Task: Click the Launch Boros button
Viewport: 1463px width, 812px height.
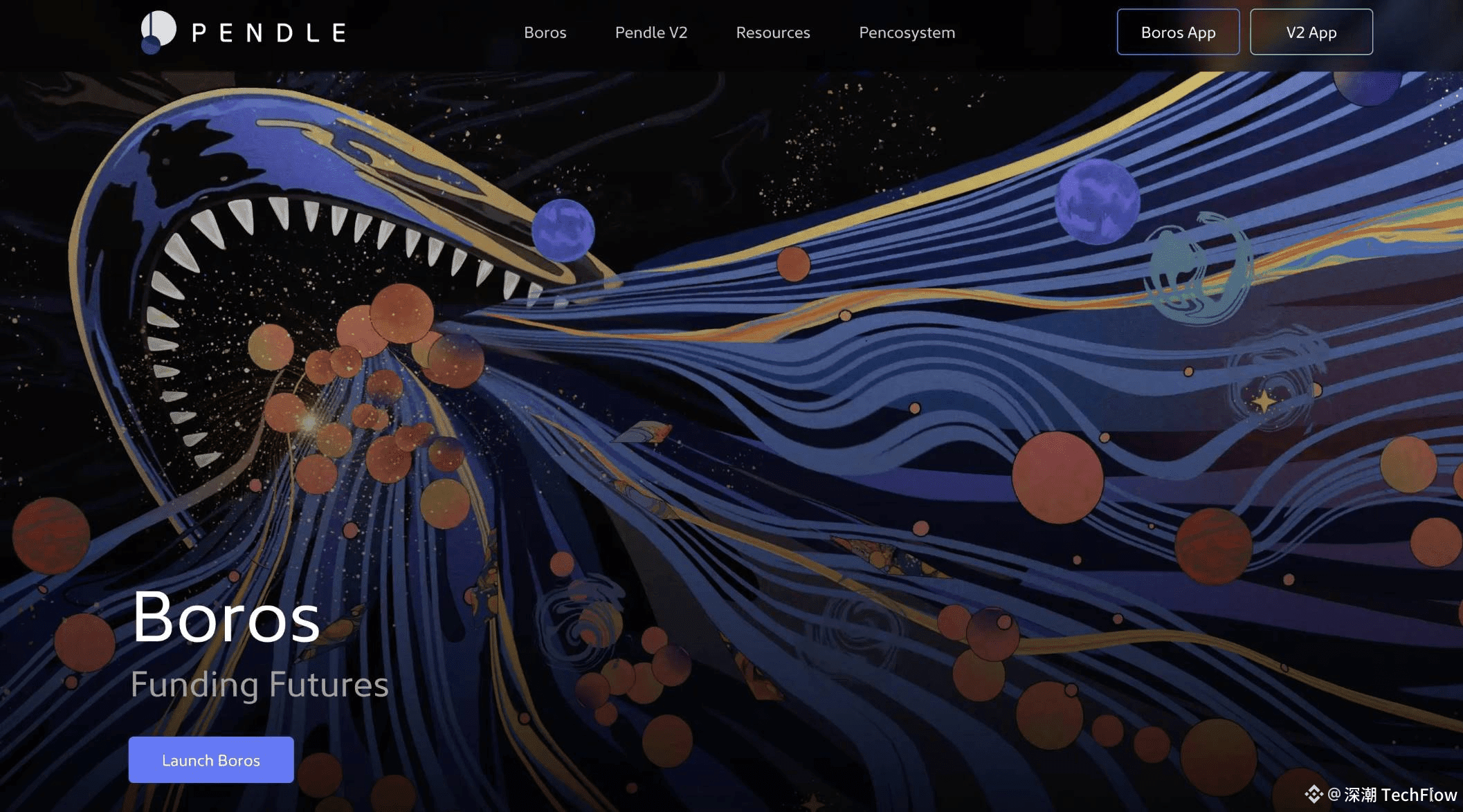Action: point(211,759)
